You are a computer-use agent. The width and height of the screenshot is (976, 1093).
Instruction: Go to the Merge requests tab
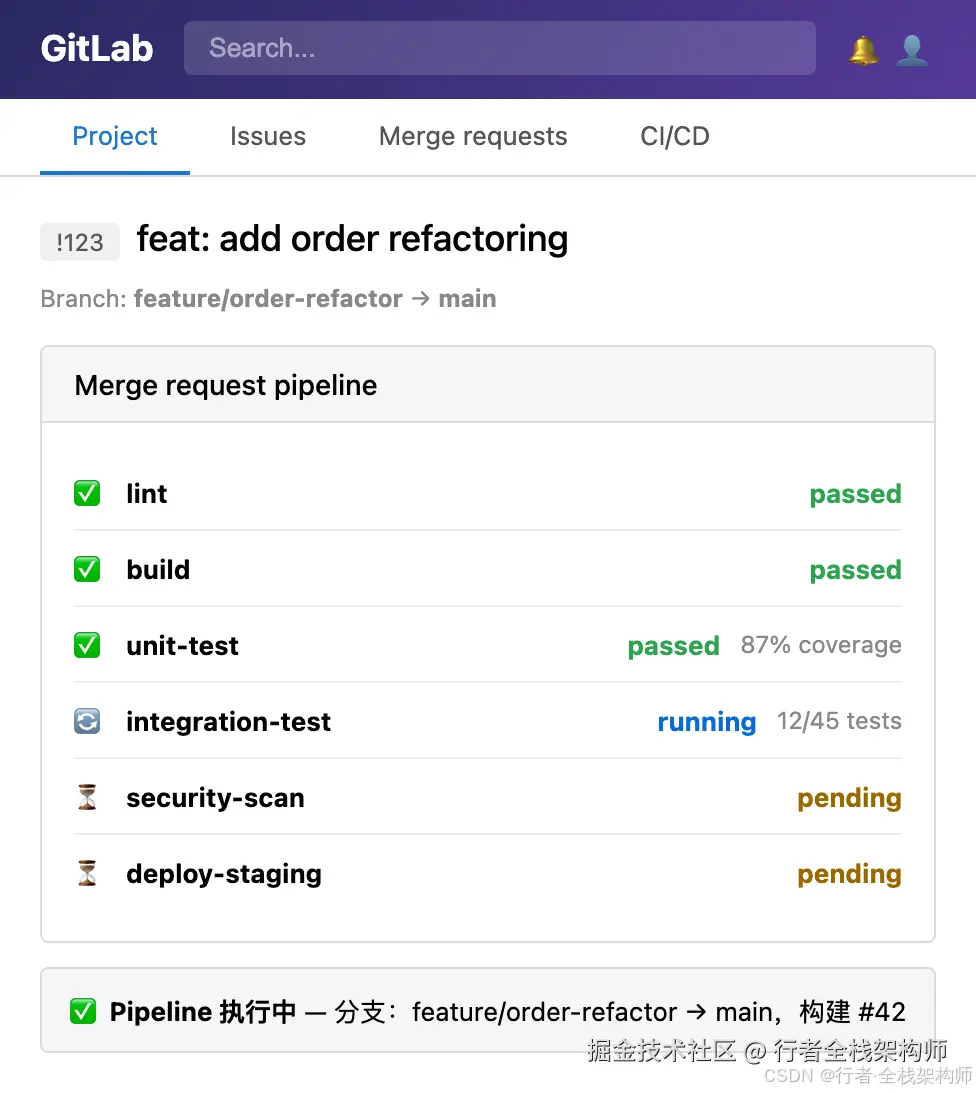tap(473, 136)
